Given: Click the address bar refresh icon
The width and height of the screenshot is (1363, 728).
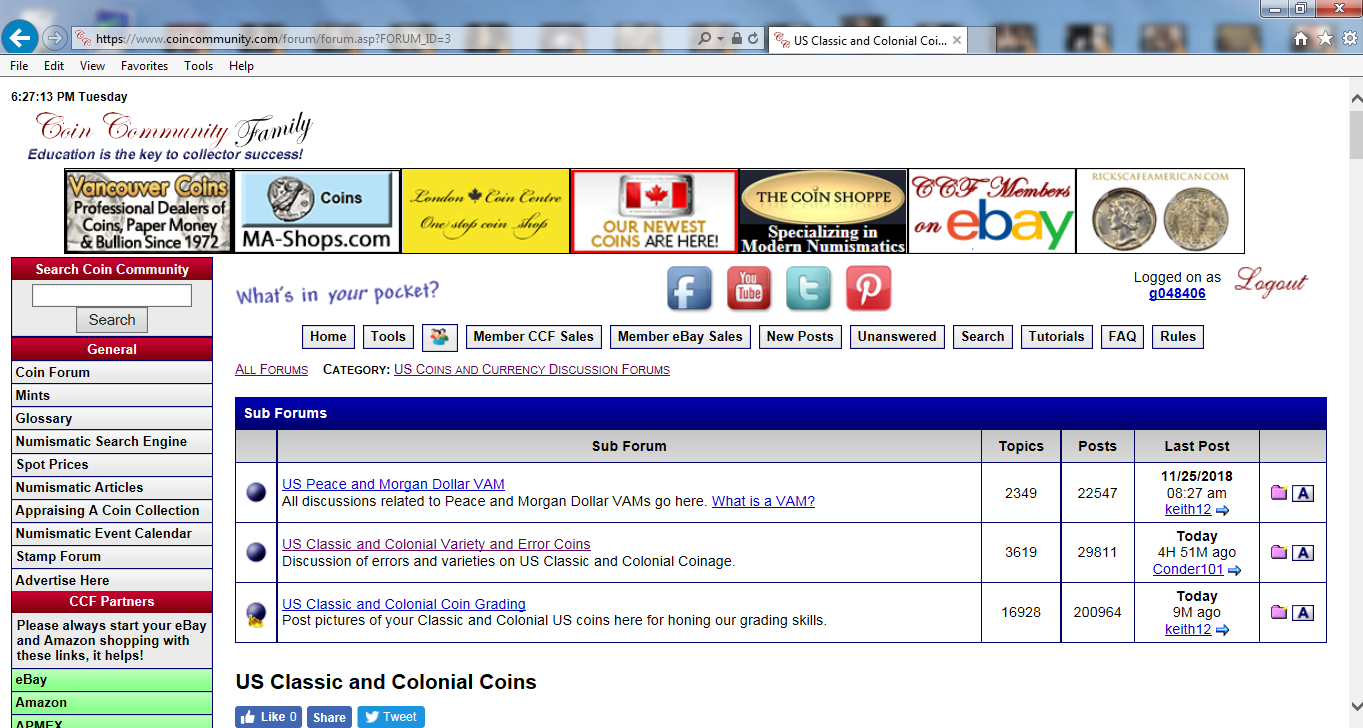Looking at the screenshot, I should click(x=754, y=39).
